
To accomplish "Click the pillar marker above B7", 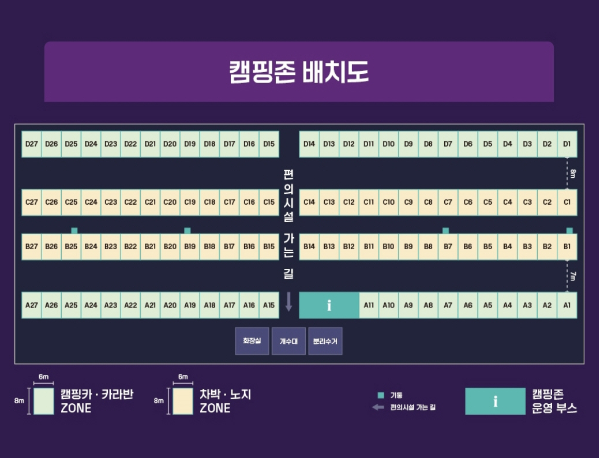I will tap(445, 230).
